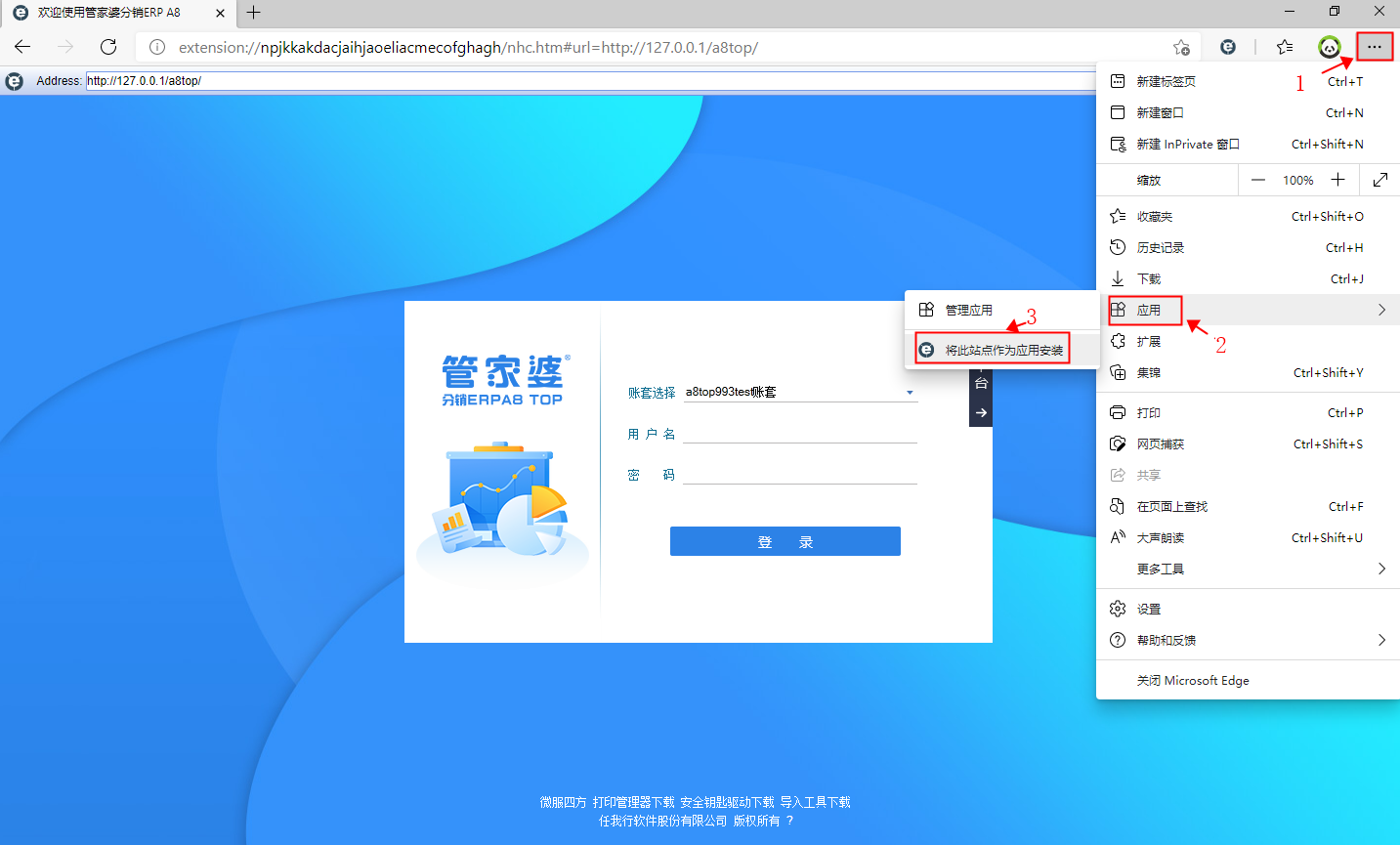1400x845 pixels.
Task: Expand the 更多工具 submenu
Action: [x=1248, y=569]
